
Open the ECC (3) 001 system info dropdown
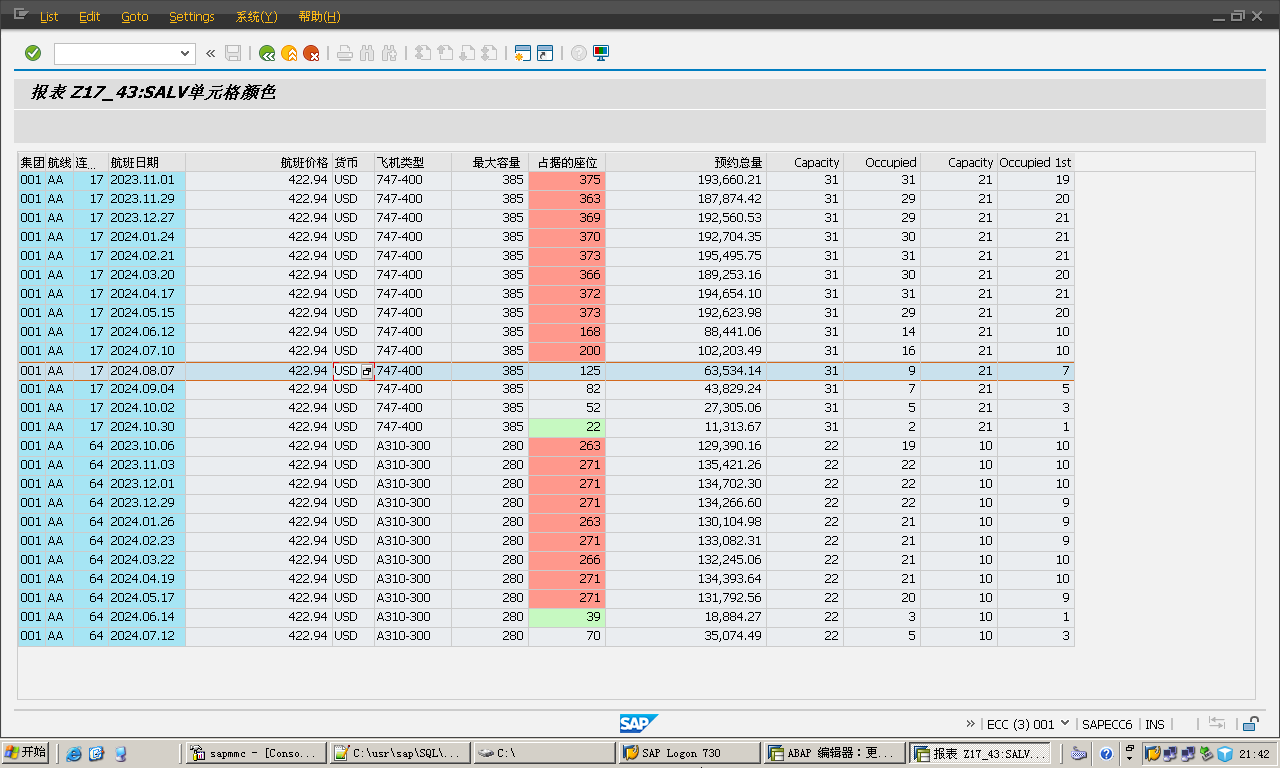(1065, 723)
